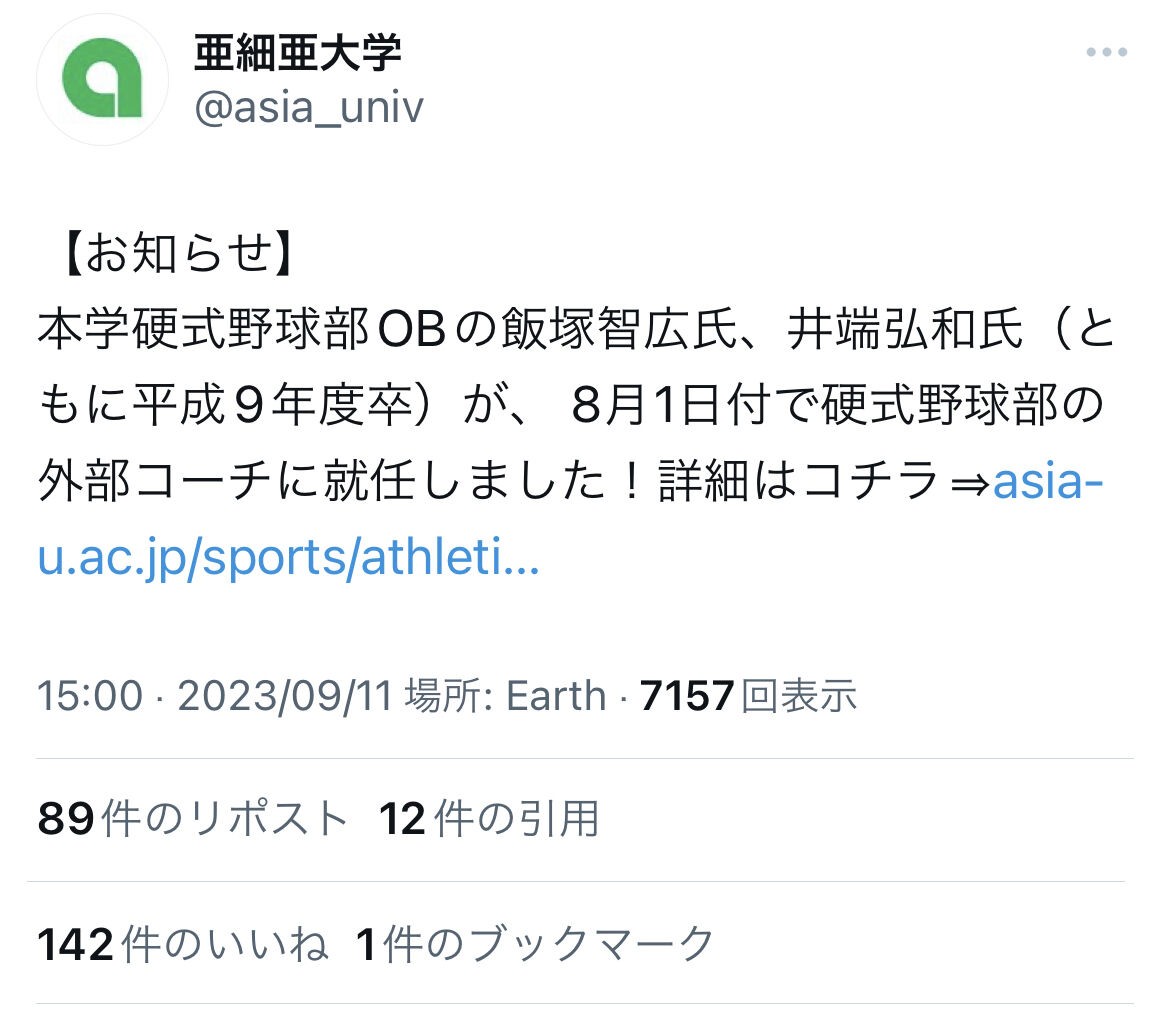Select the 場所: Earth location label

coord(505,696)
